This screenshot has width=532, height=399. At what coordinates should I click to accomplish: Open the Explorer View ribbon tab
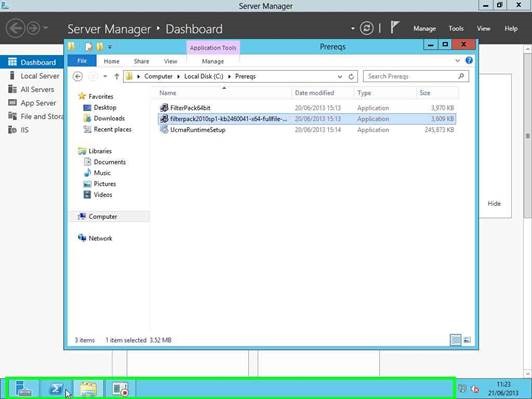170,61
